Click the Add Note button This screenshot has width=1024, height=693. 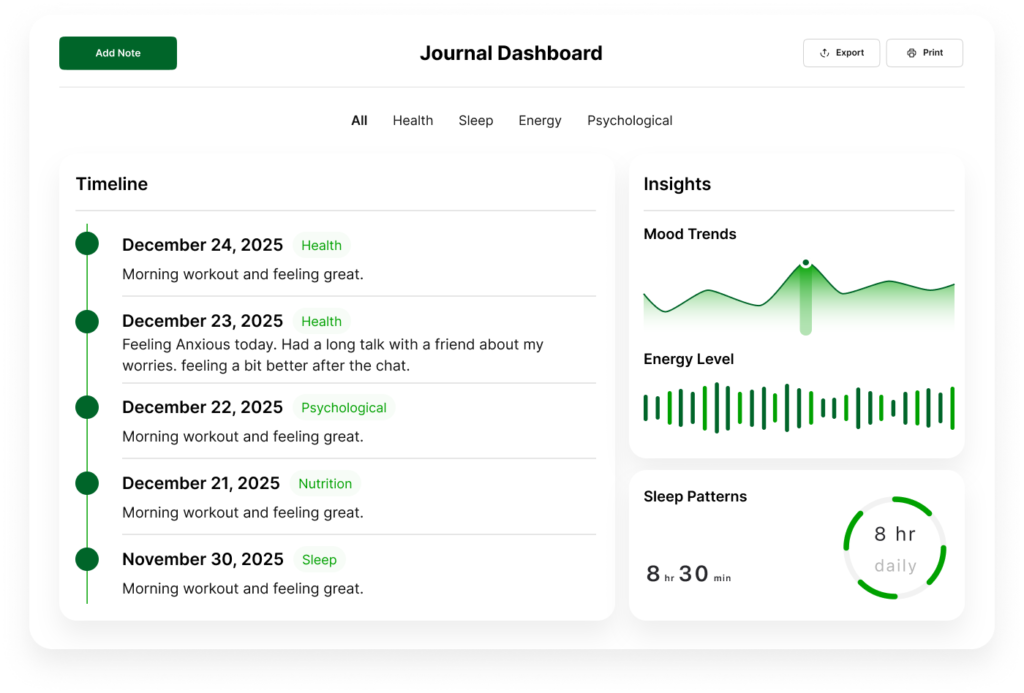coord(118,53)
